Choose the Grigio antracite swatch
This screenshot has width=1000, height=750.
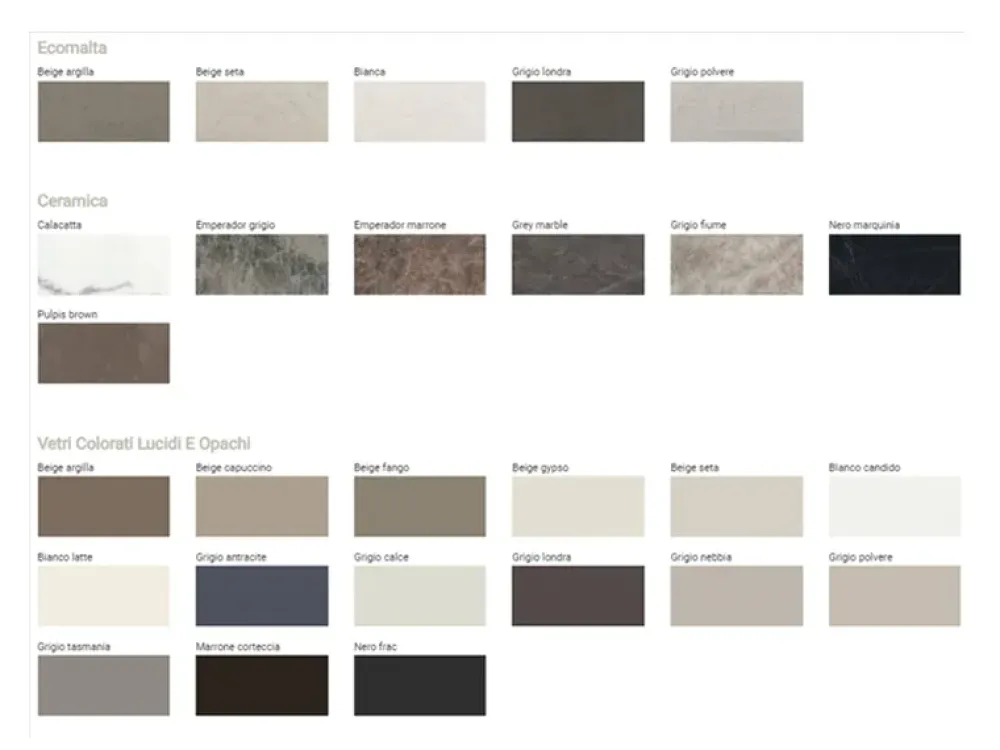pos(261,596)
